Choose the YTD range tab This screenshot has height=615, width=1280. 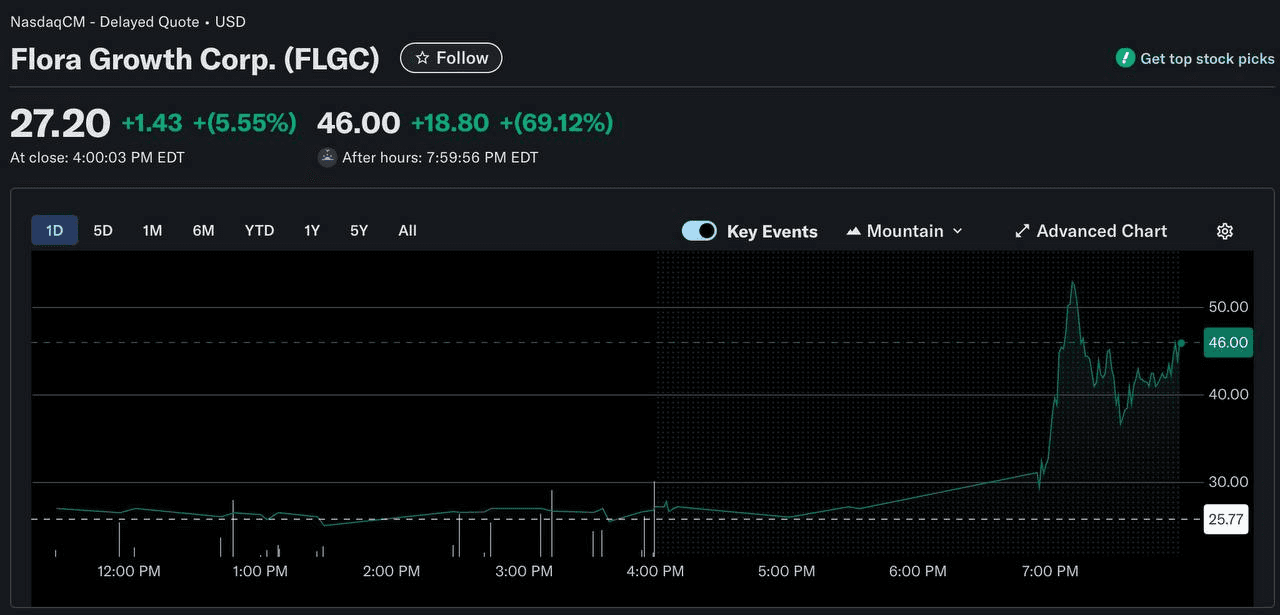259,231
